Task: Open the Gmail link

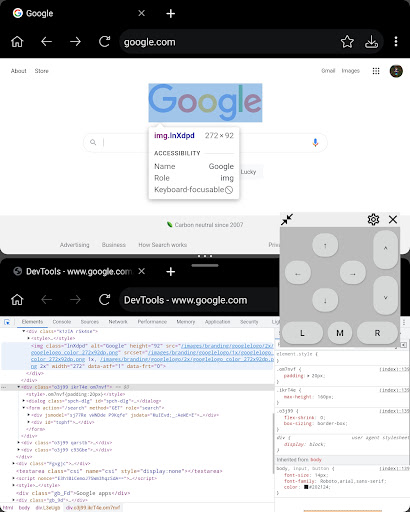Action: tap(328, 71)
